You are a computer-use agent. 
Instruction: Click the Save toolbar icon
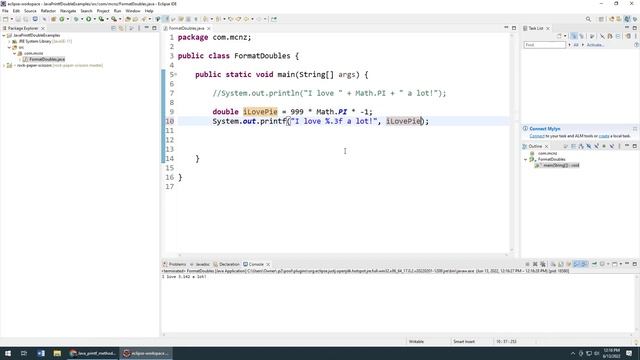[x=18, y=19]
